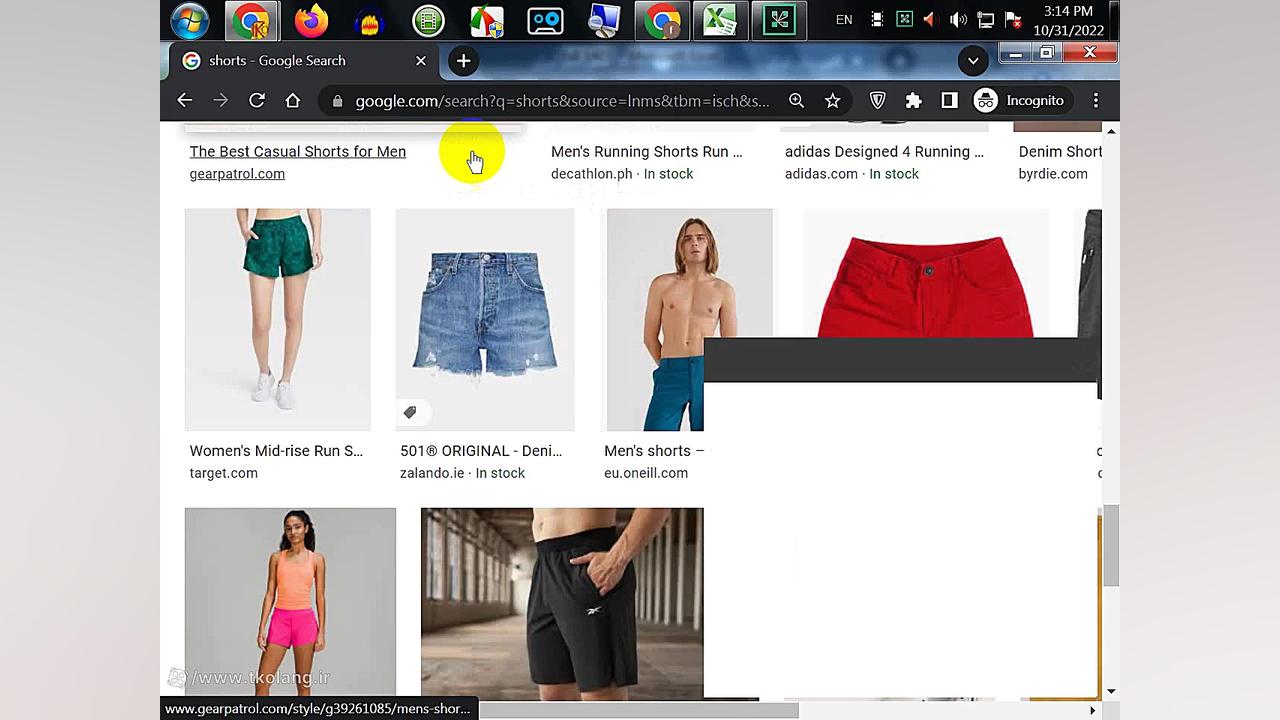Image resolution: width=1280 pixels, height=720 pixels.
Task: View site information via the padlock icon
Action: (x=337, y=101)
